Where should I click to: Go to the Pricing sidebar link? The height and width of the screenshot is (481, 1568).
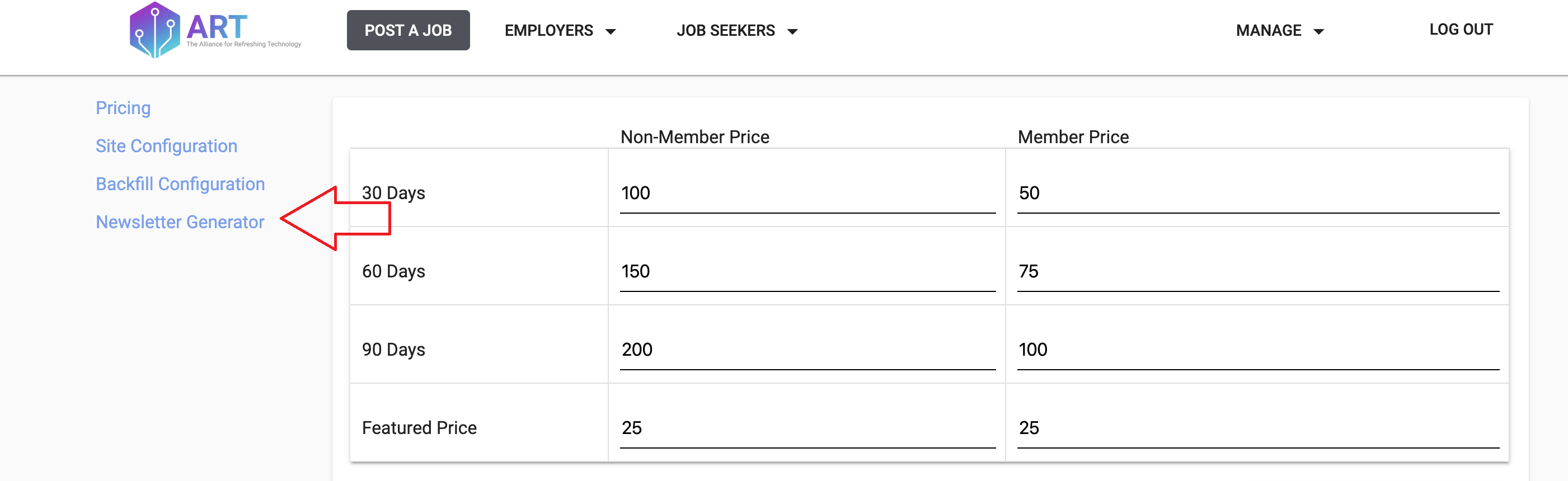click(123, 107)
